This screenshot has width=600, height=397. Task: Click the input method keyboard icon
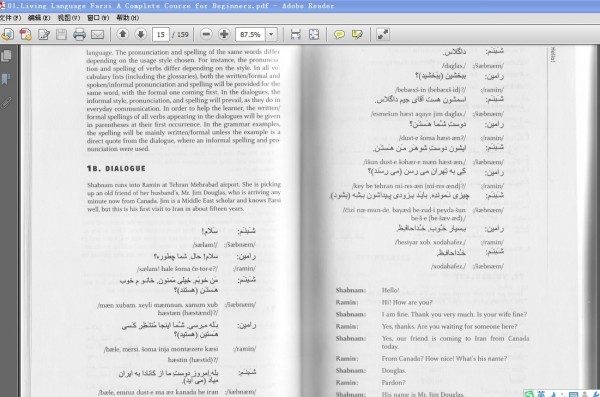pos(573,394)
